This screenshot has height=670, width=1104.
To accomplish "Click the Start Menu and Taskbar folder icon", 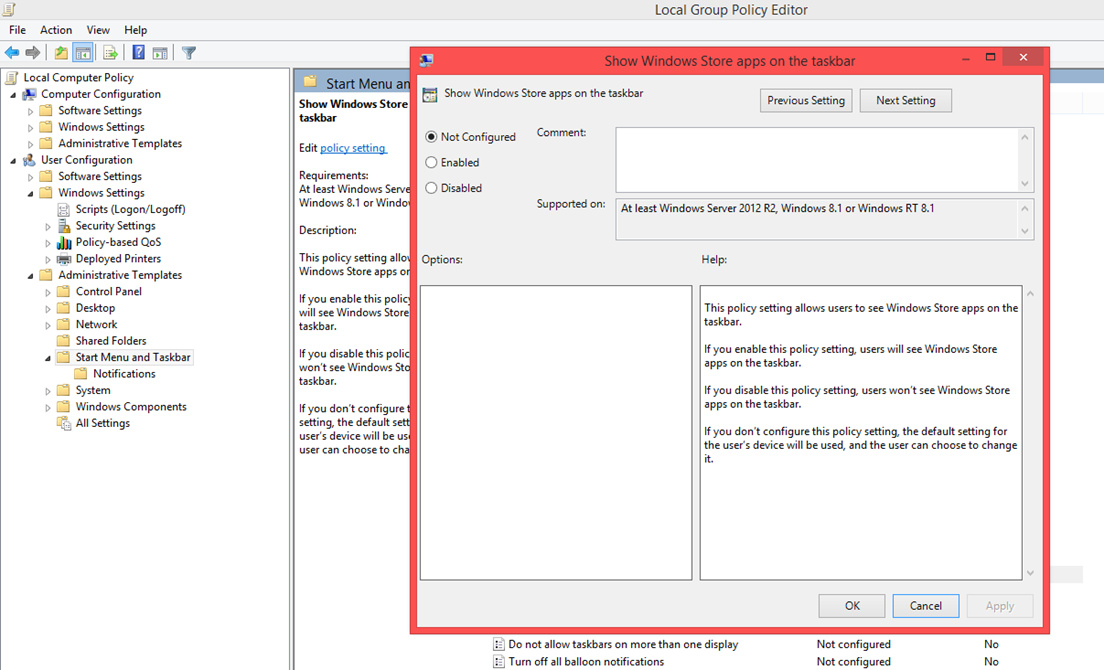I will (x=63, y=358).
